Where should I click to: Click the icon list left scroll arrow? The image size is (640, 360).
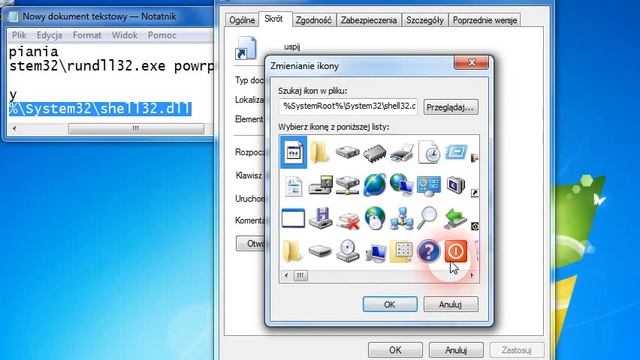click(286, 276)
